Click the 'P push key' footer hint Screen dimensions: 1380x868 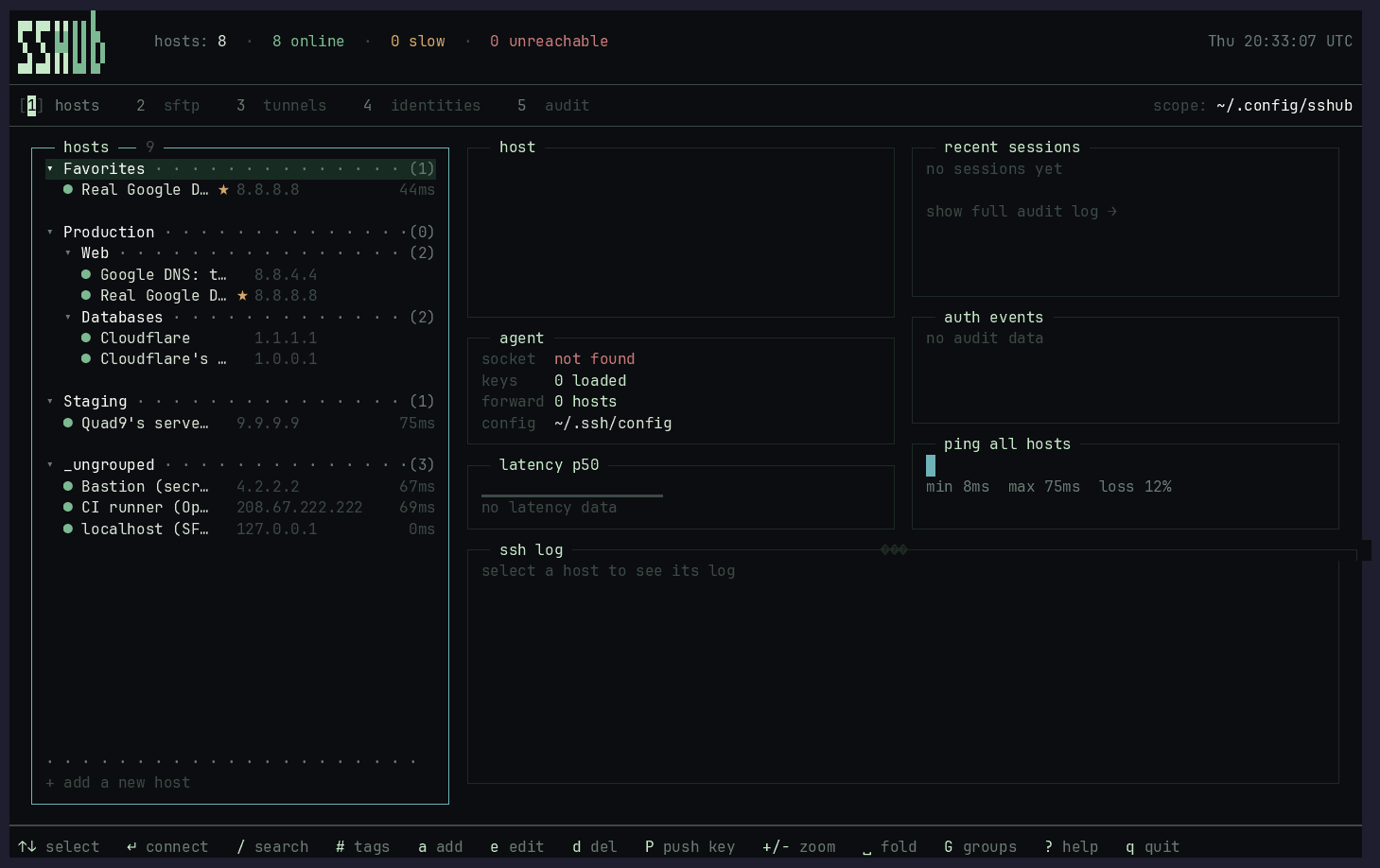690,846
